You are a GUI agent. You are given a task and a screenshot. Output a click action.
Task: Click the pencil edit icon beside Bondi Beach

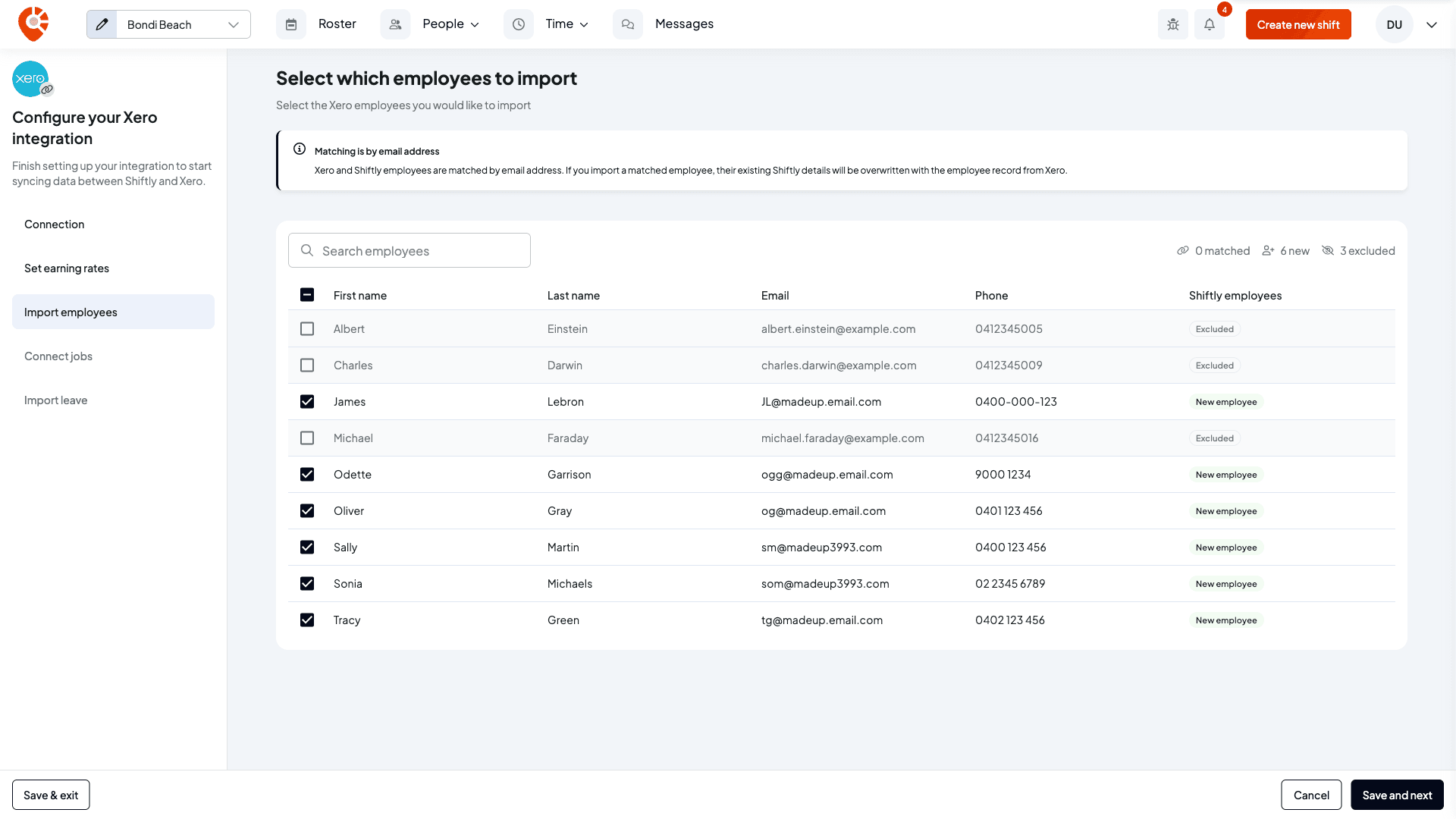(102, 24)
